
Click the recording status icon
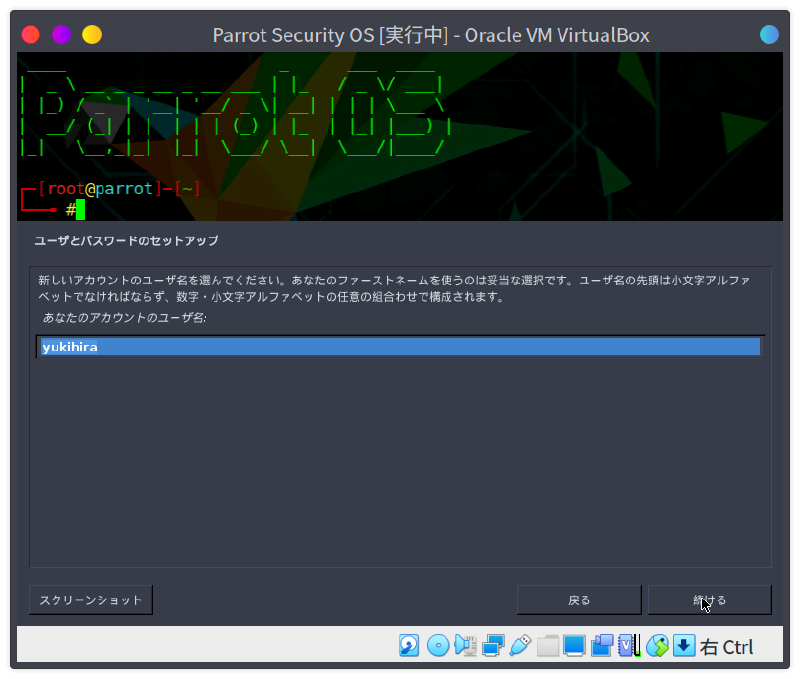(x=601, y=645)
